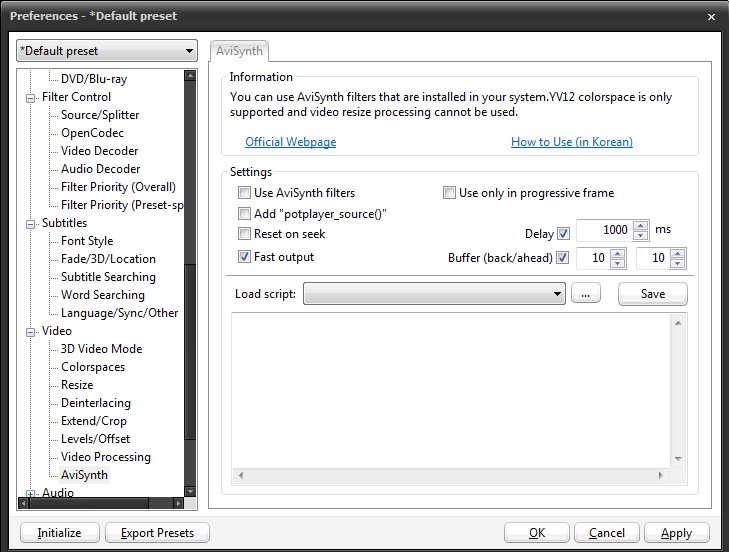729x552 pixels.
Task: Select Video Decoder in the tree
Action: click(x=99, y=151)
